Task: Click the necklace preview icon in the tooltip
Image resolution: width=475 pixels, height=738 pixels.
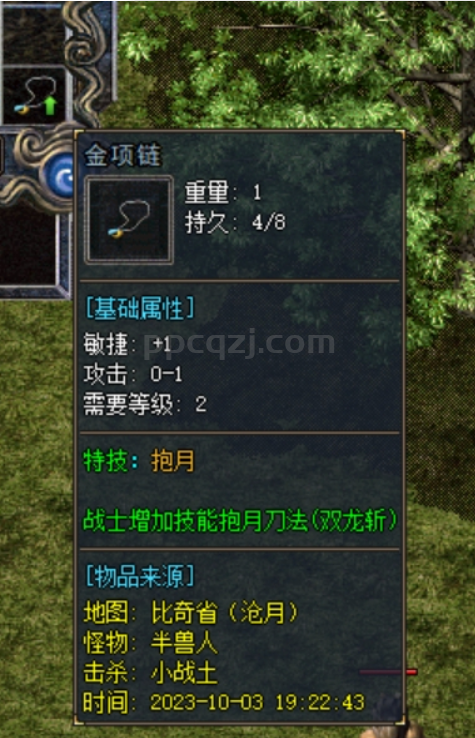Action: click(x=129, y=220)
